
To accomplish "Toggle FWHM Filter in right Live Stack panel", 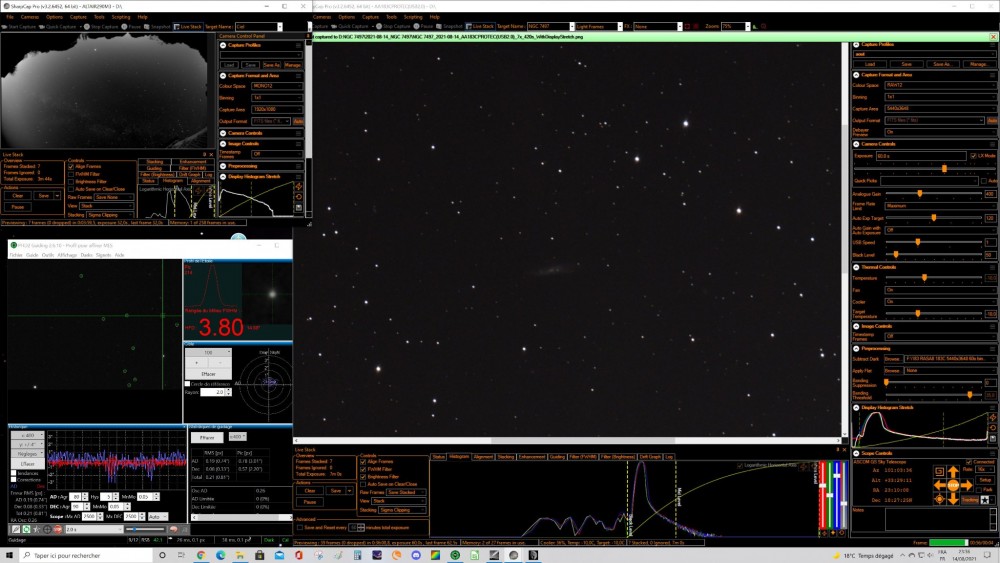I will click(x=363, y=469).
